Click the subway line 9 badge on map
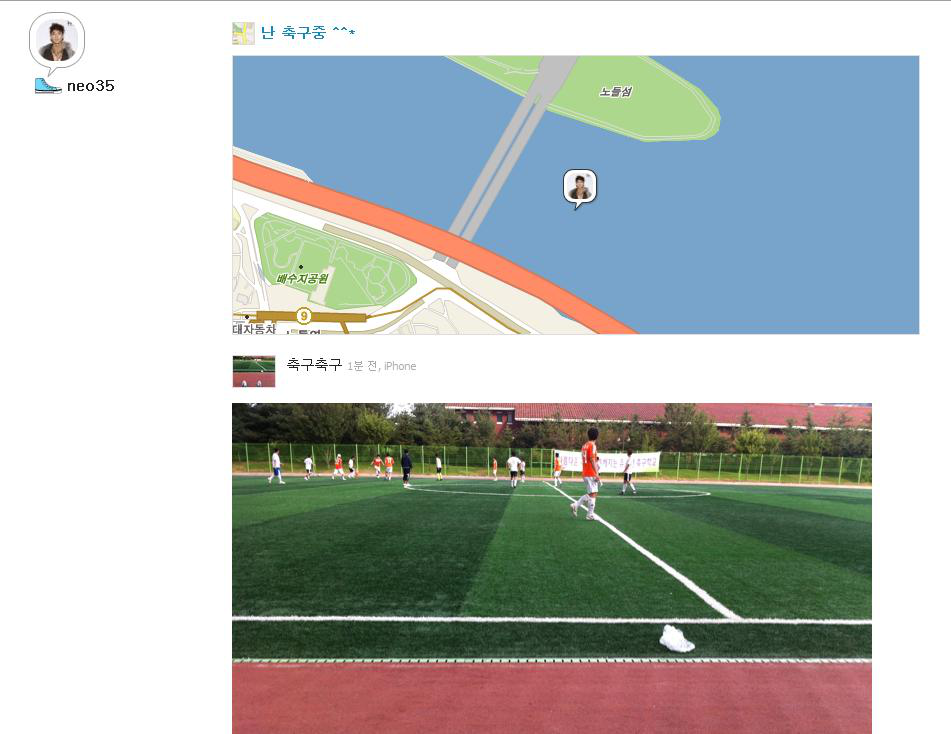The image size is (951, 734). click(304, 315)
